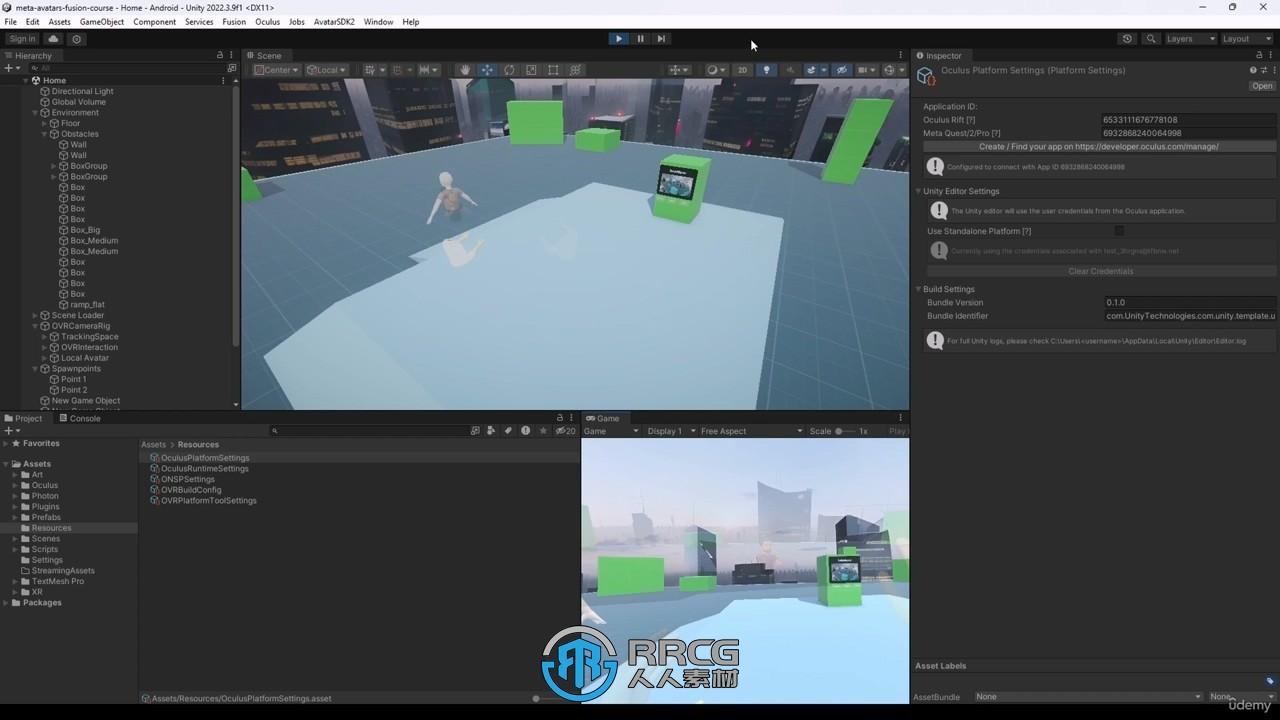Open the Layout dropdown
This screenshot has width=1280, height=720.
(1247, 39)
